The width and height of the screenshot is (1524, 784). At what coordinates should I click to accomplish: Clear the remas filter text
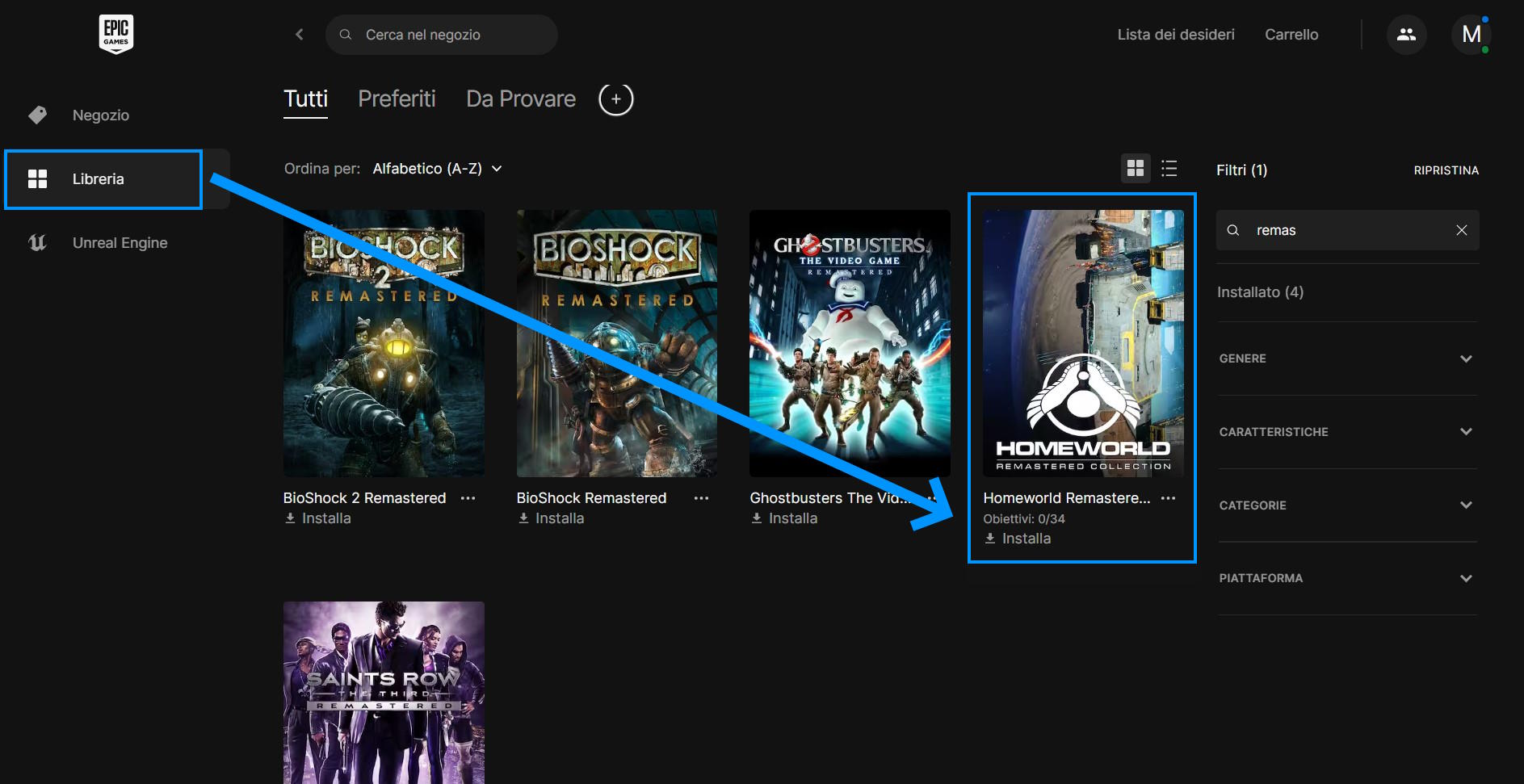(1461, 230)
